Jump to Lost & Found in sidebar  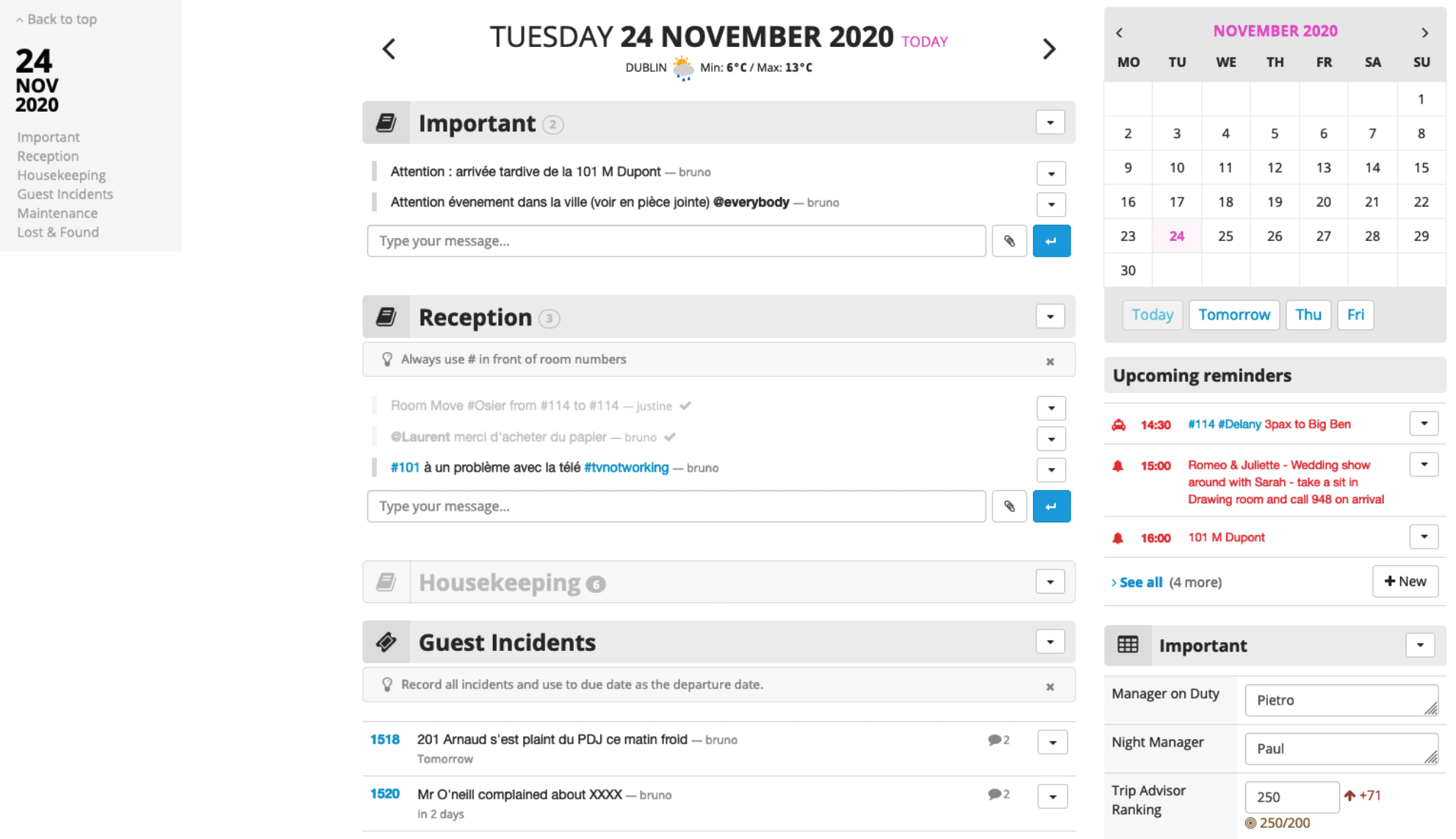(58, 232)
